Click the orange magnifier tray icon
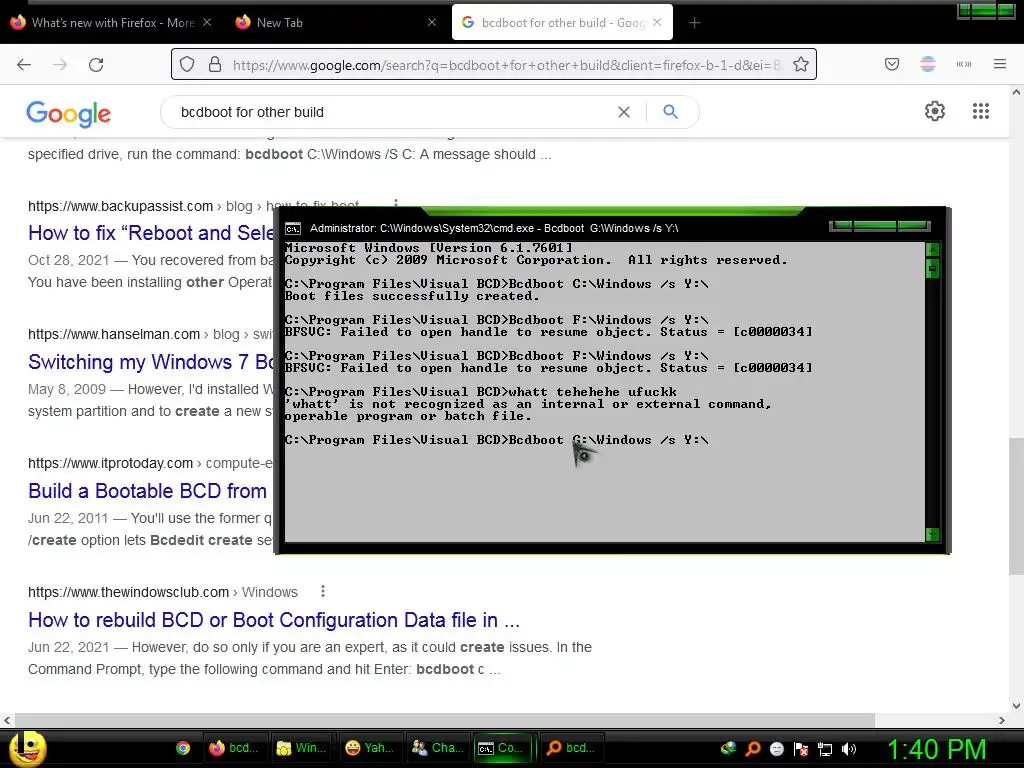Image resolution: width=1024 pixels, height=768 pixels. click(x=753, y=749)
